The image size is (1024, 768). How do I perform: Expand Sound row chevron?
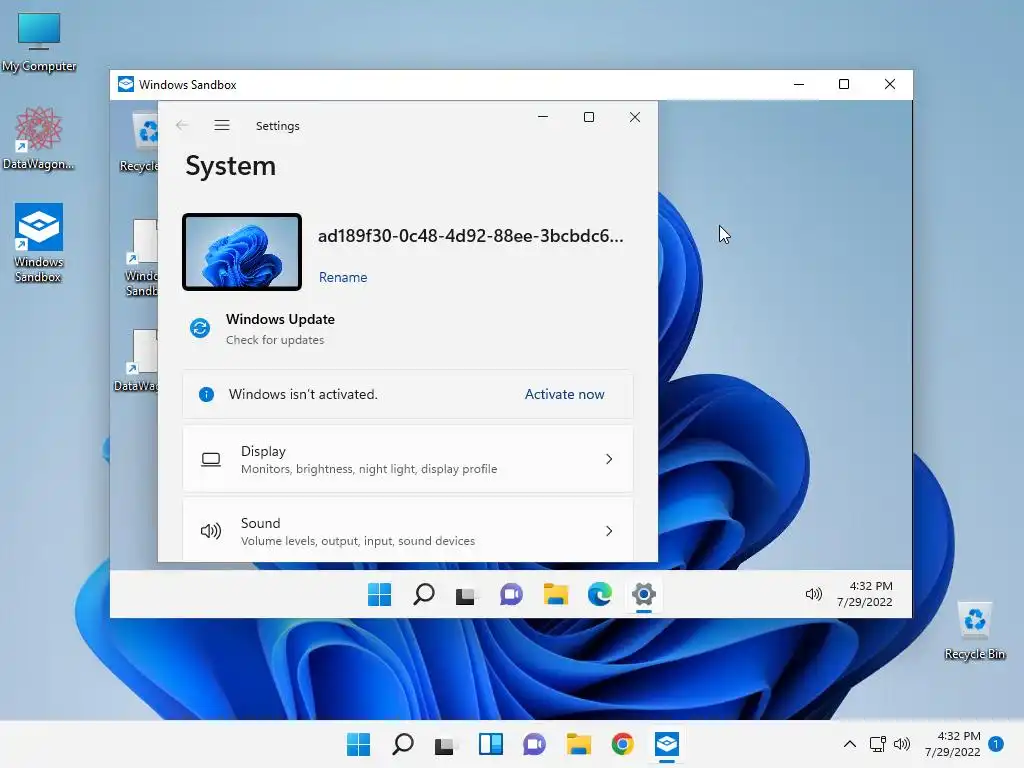[609, 531]
